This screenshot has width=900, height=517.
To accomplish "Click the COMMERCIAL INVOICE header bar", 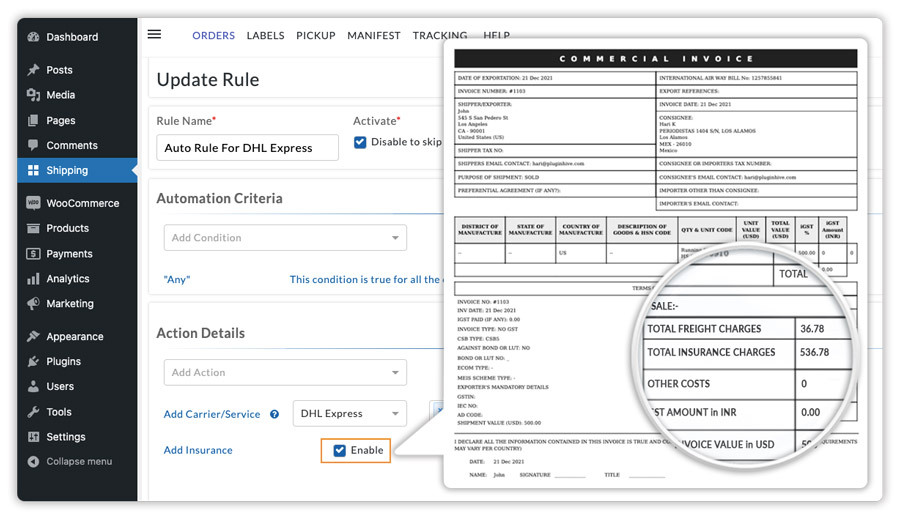I will click(x=655, y=59).
